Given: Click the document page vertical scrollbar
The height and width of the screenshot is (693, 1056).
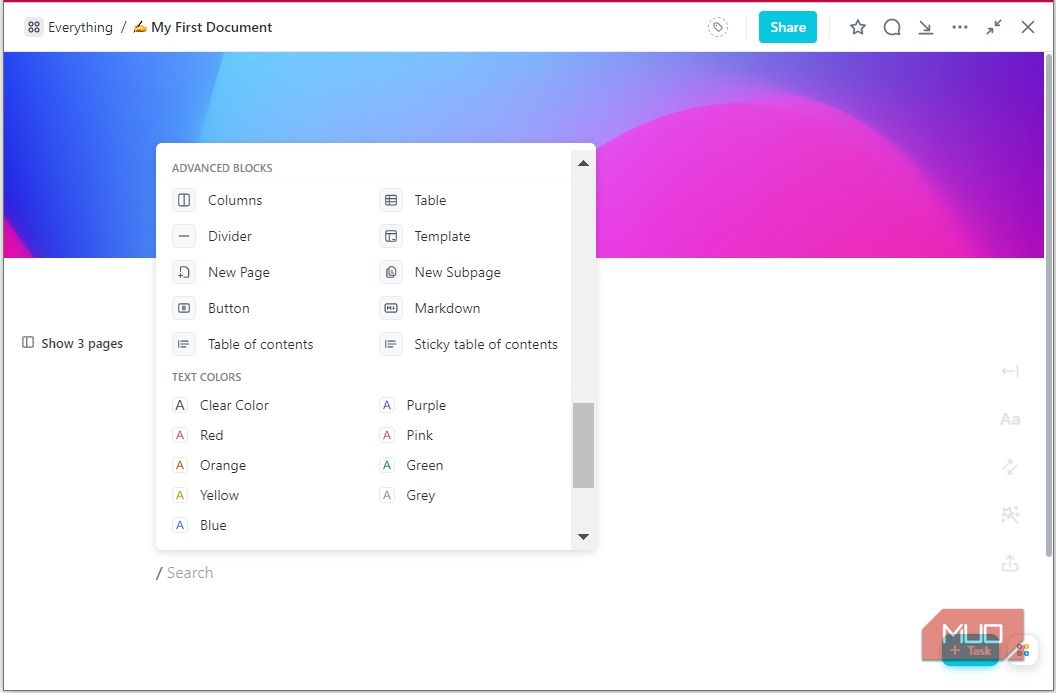Looking at the screenshot, I should click(1049, 306).
